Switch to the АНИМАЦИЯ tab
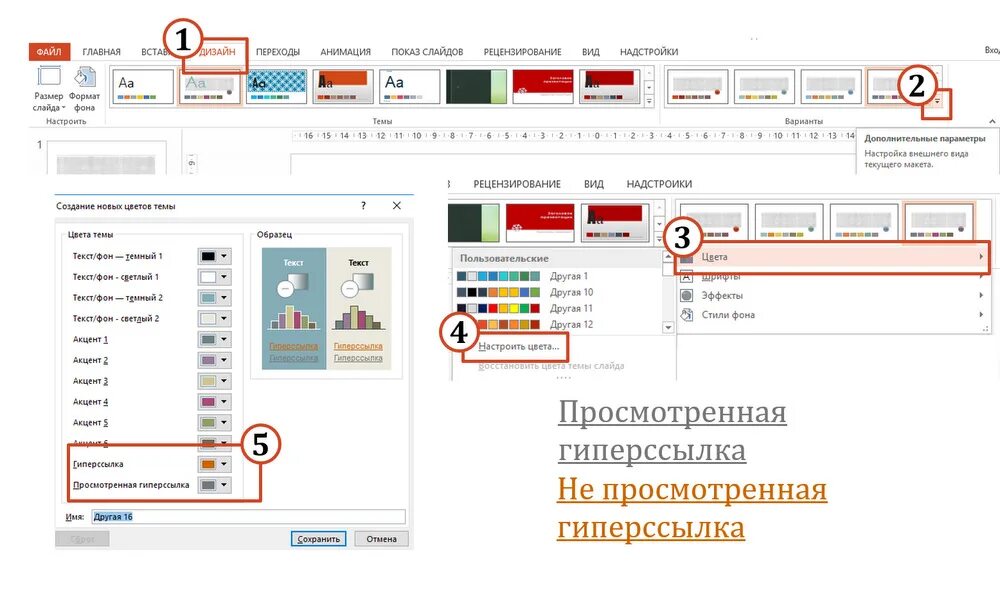Viewport: 1000px width, 601px height. (345, 52)
